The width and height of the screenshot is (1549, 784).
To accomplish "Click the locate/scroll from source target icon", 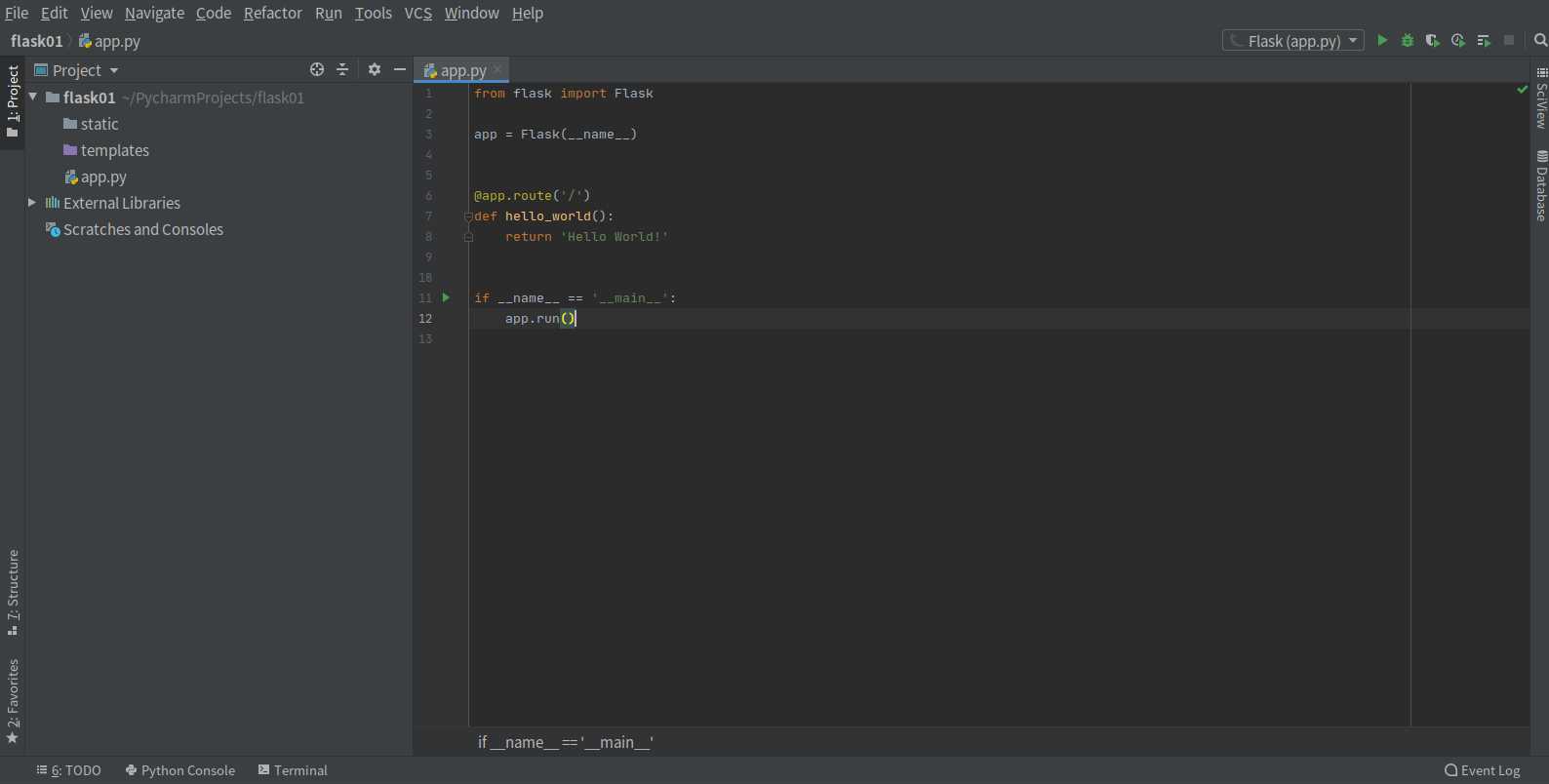I will [317, 69].
